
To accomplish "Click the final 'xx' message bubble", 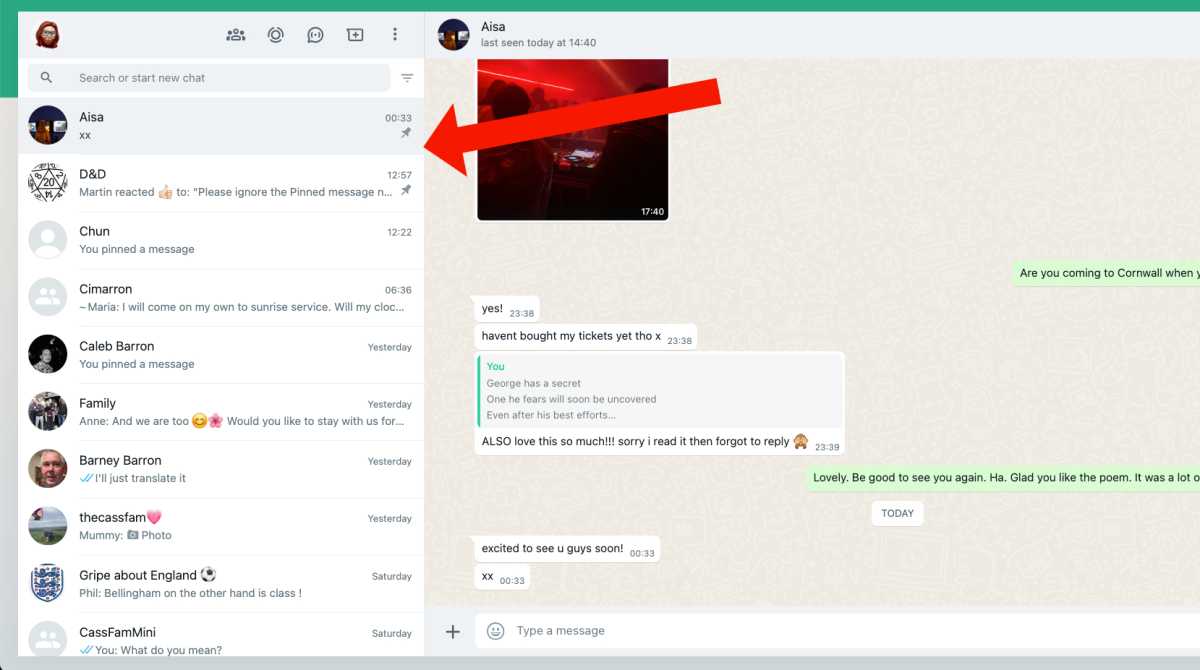I will (x=503, y=577).
